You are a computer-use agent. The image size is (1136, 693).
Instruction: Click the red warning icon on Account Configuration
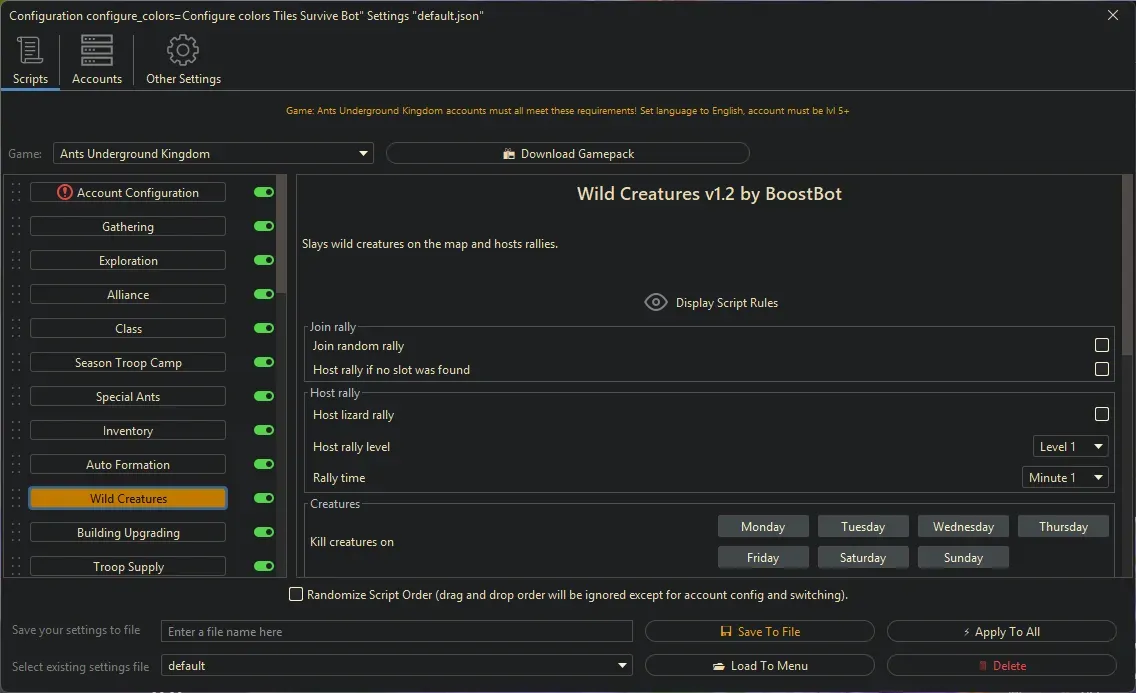(x=65, y=193)
